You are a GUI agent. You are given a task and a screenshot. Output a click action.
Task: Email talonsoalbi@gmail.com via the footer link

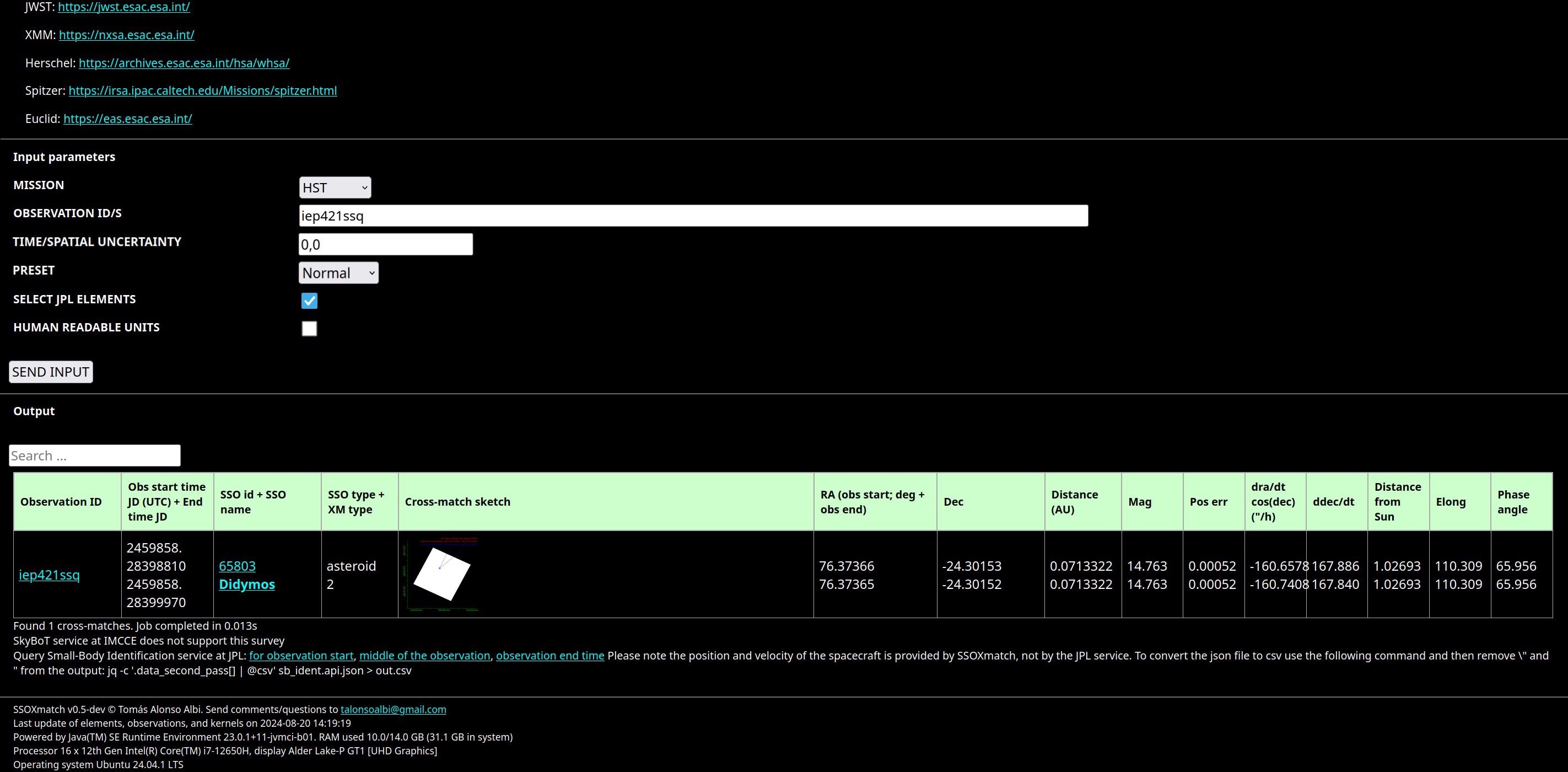[x=392, y=709]
